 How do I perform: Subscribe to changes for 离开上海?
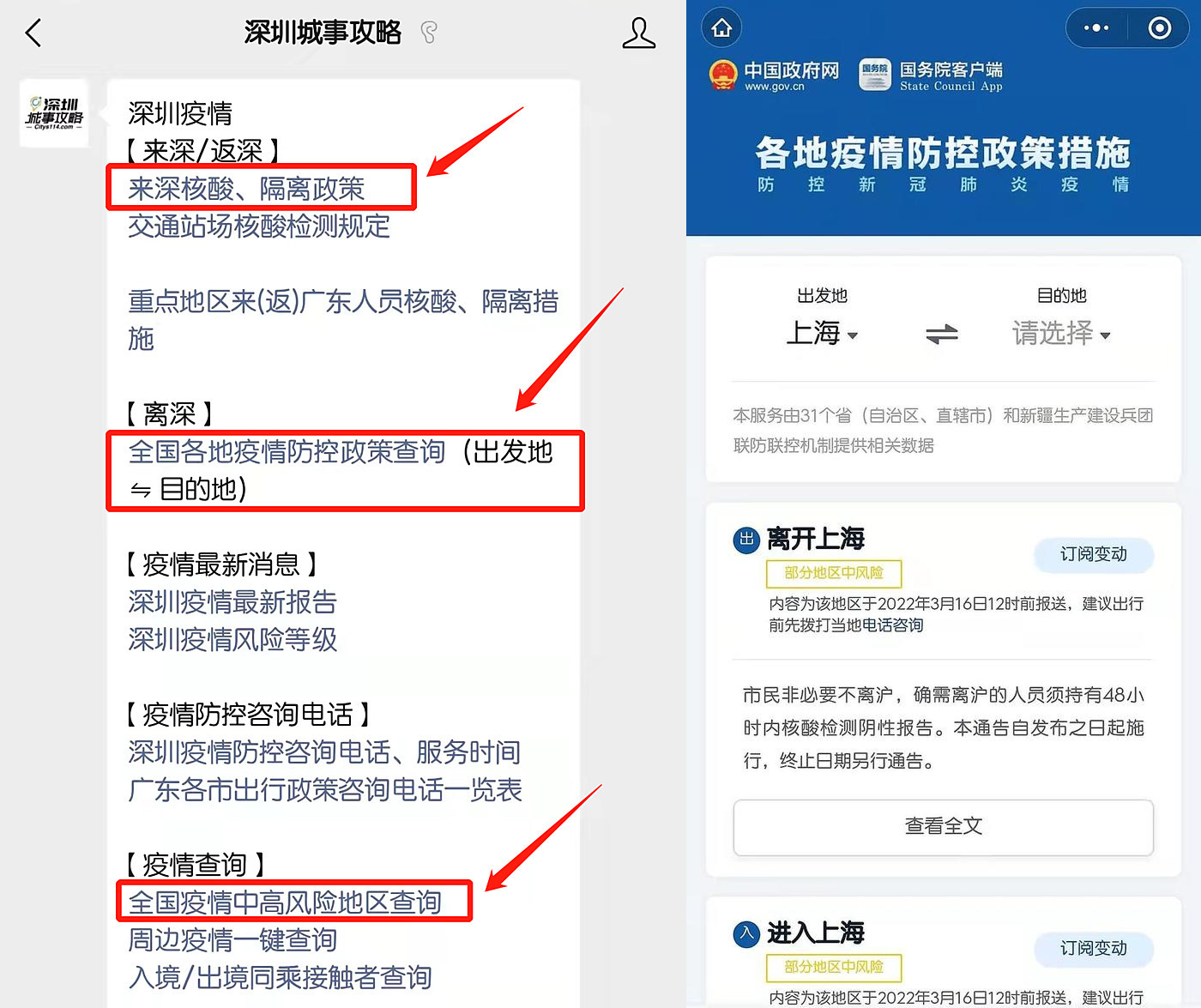tap(1094, 554)
